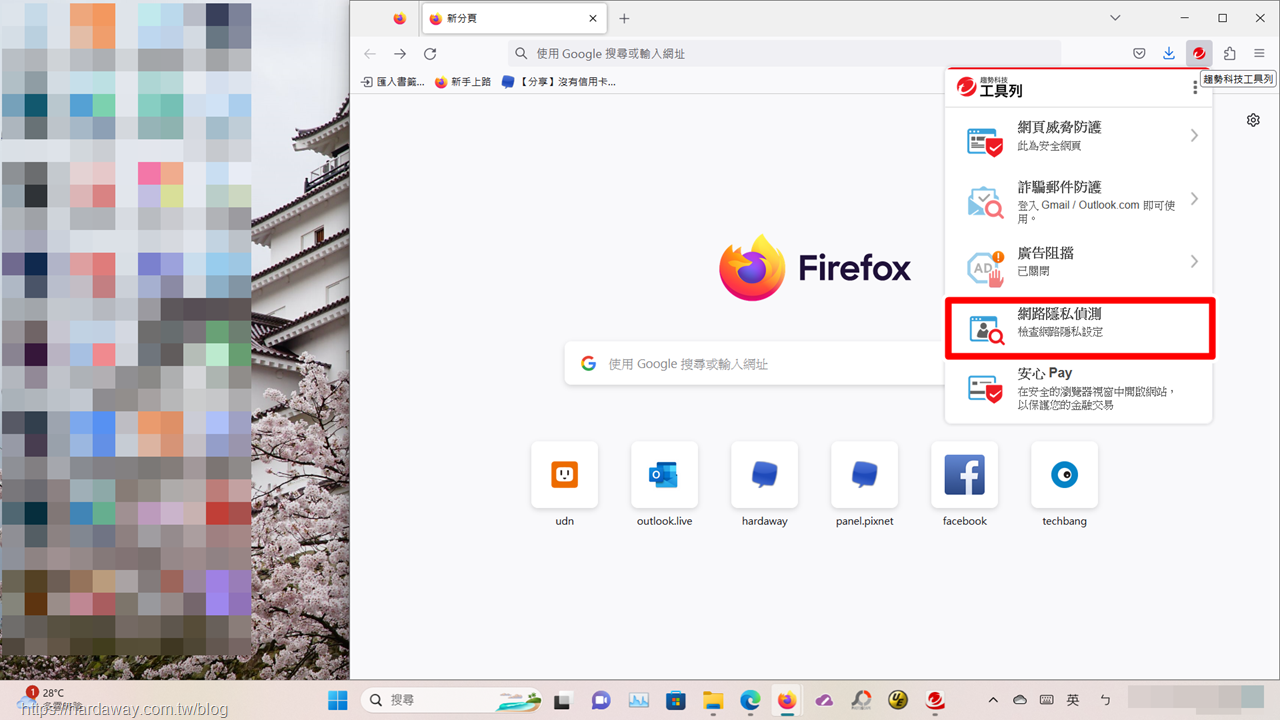Image resolution: width=1280 pixels, height=720 pixels.
Task: Click the taskbar 搜尋 search box
Action: (x=451, y=700)
